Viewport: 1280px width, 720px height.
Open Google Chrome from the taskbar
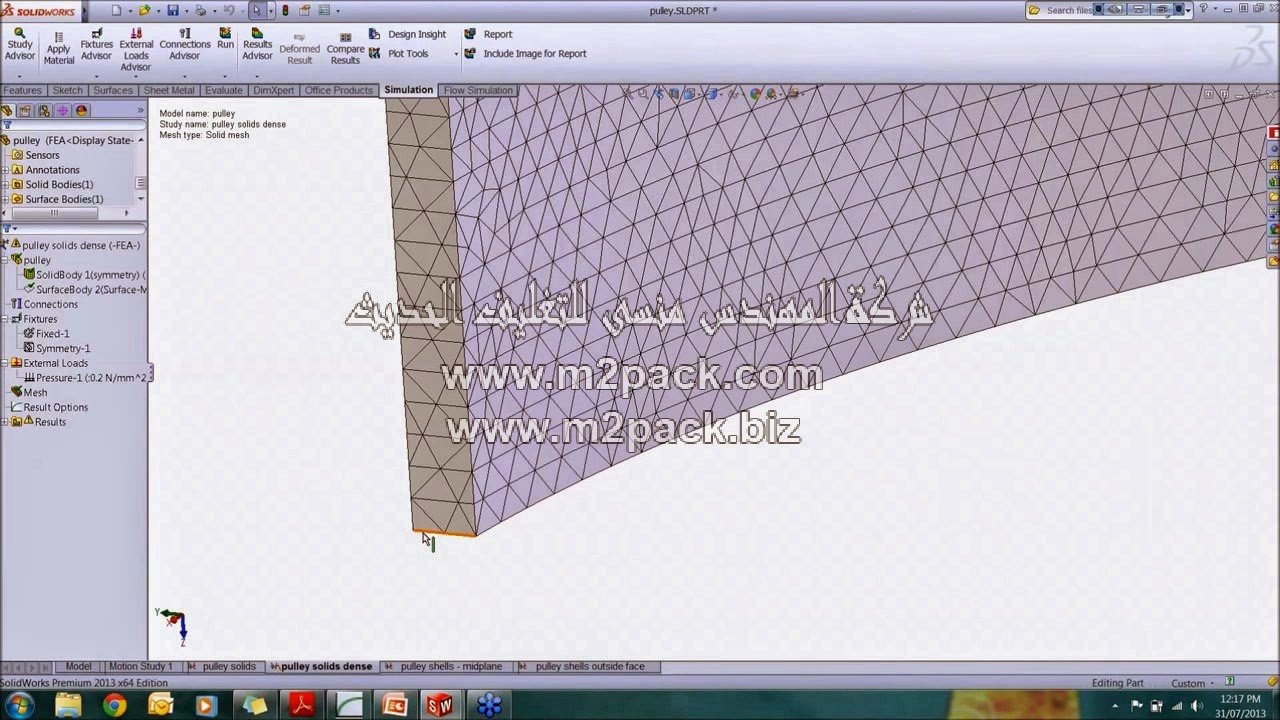pos(114,705)
